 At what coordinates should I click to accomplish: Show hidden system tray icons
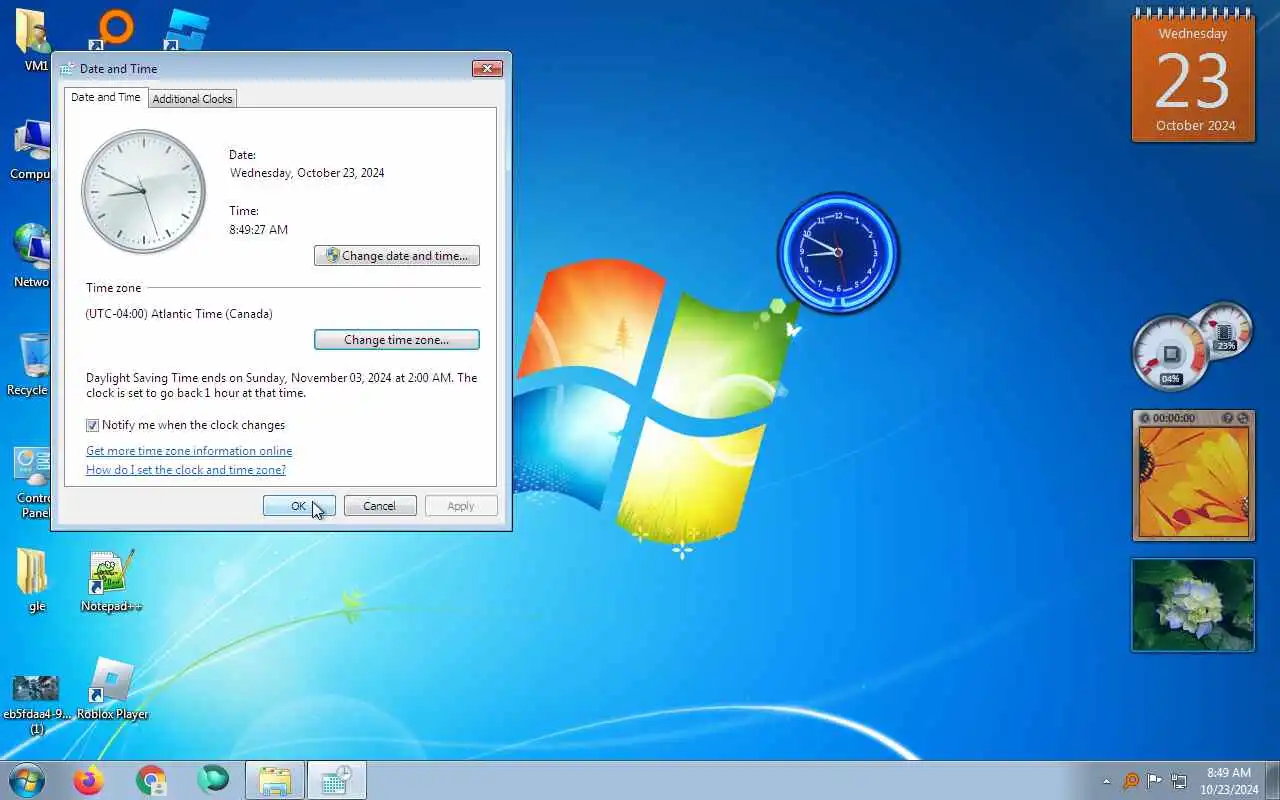pos(1106,781)
